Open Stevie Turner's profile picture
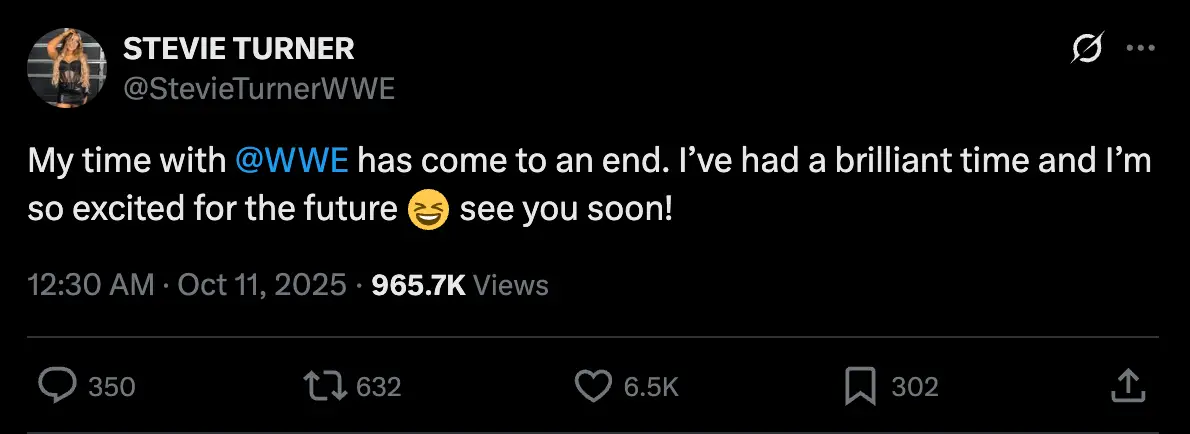The width and height of the screenshot is (1190, 434). 66,67
